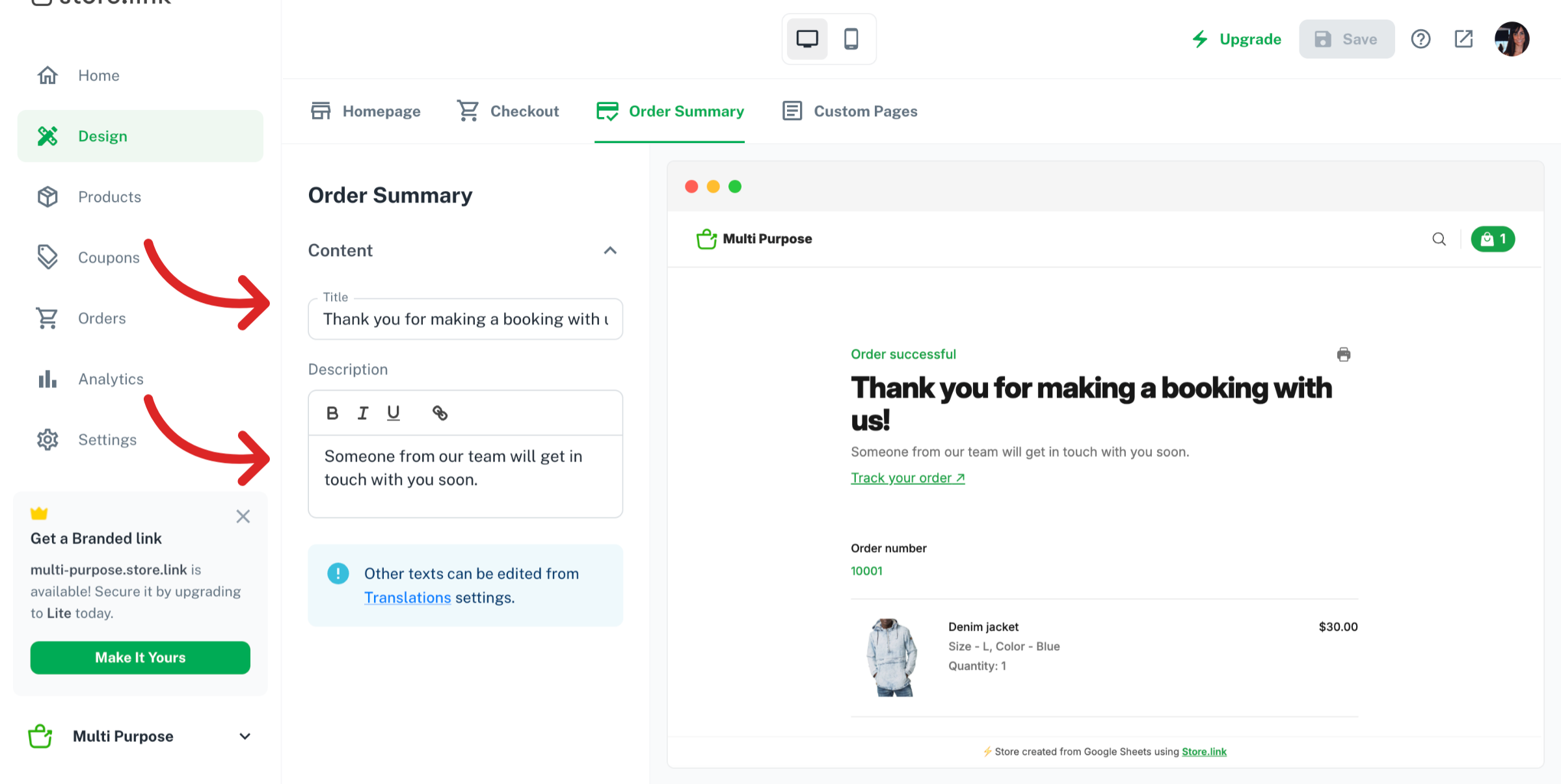Click the Make It Yours button

(x=140, y=657)
